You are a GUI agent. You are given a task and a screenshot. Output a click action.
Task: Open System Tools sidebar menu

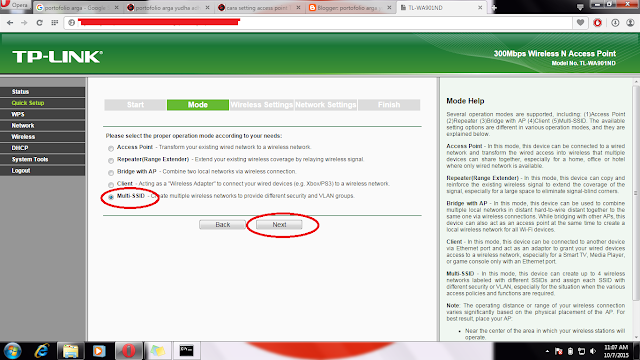pyautogui.click(x=42, y=159)
